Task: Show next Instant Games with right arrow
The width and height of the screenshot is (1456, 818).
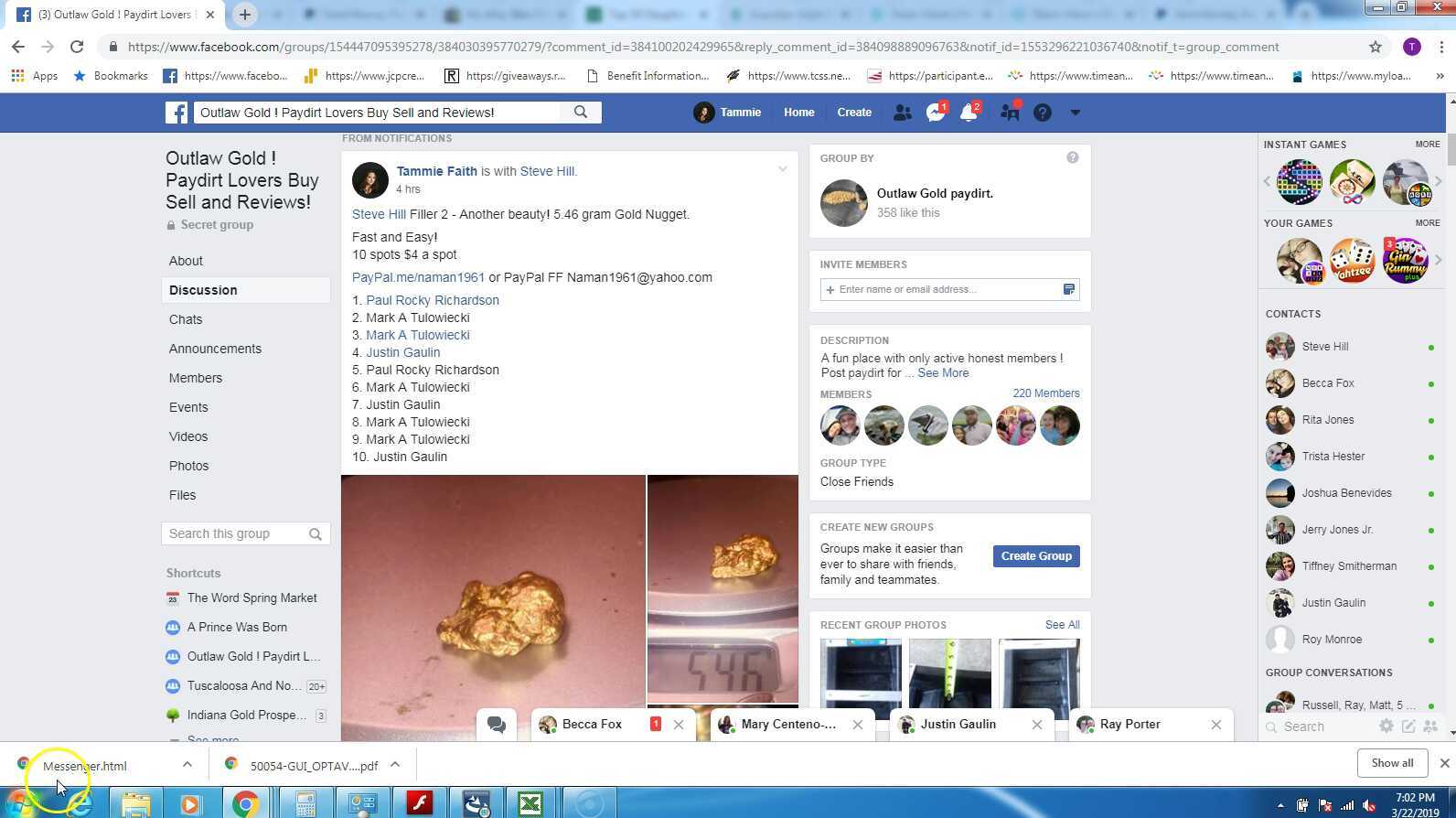Action: [1439, 181]
